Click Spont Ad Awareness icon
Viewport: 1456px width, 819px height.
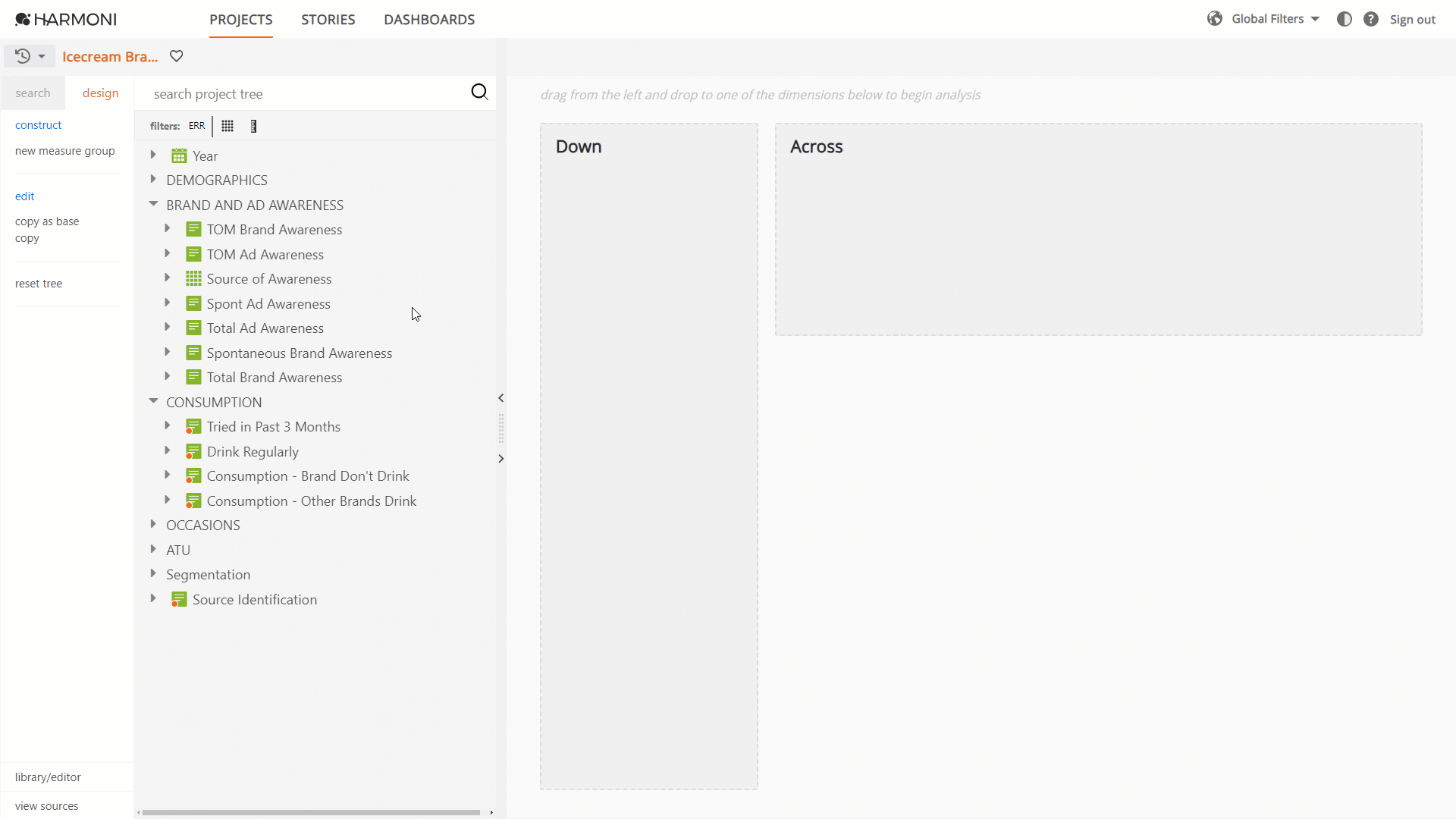193,304
